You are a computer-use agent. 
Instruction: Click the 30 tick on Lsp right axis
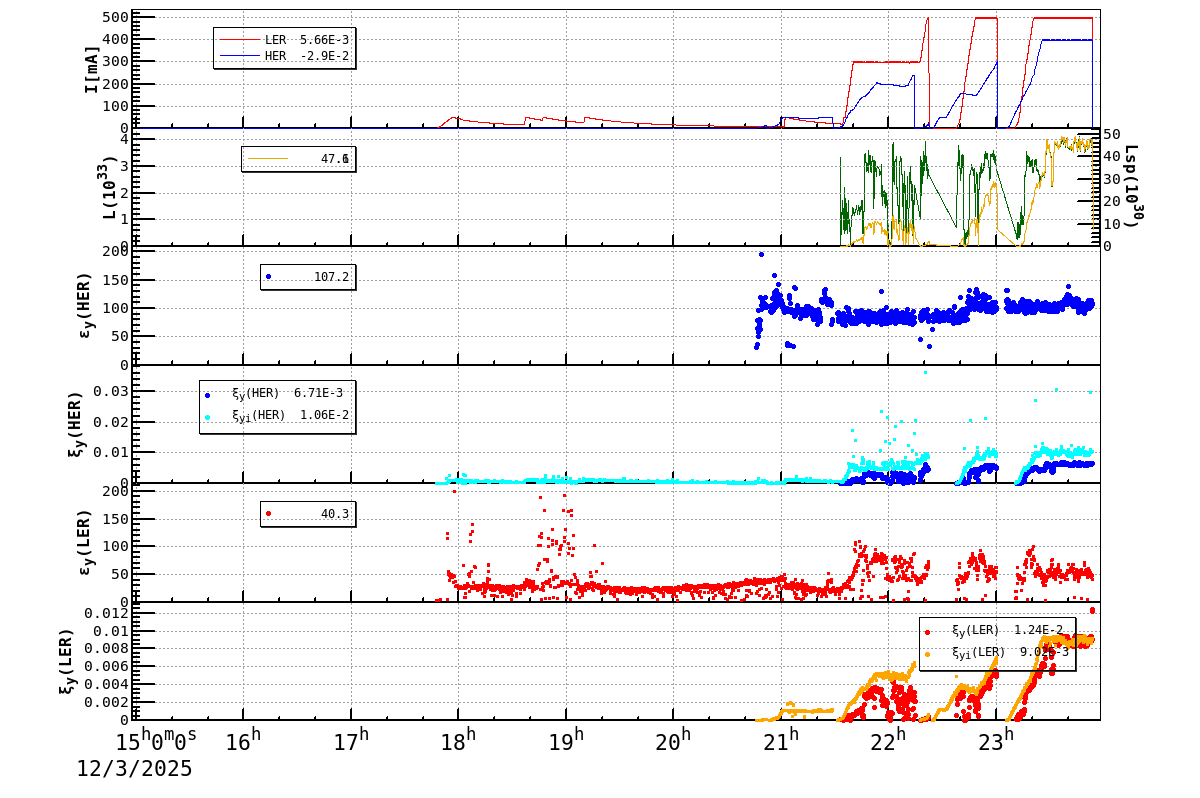click(1111, 178)
